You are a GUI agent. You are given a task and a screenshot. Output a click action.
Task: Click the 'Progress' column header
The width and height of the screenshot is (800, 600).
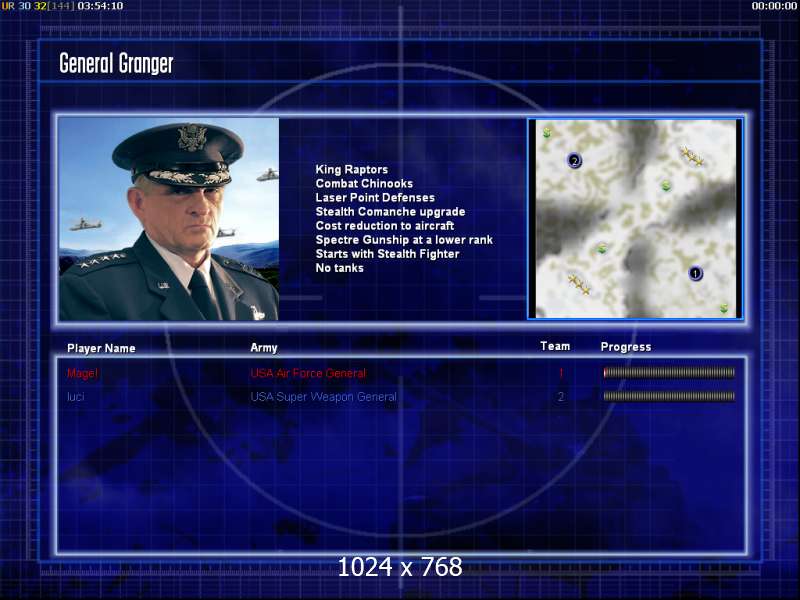(x=626, y=347)
